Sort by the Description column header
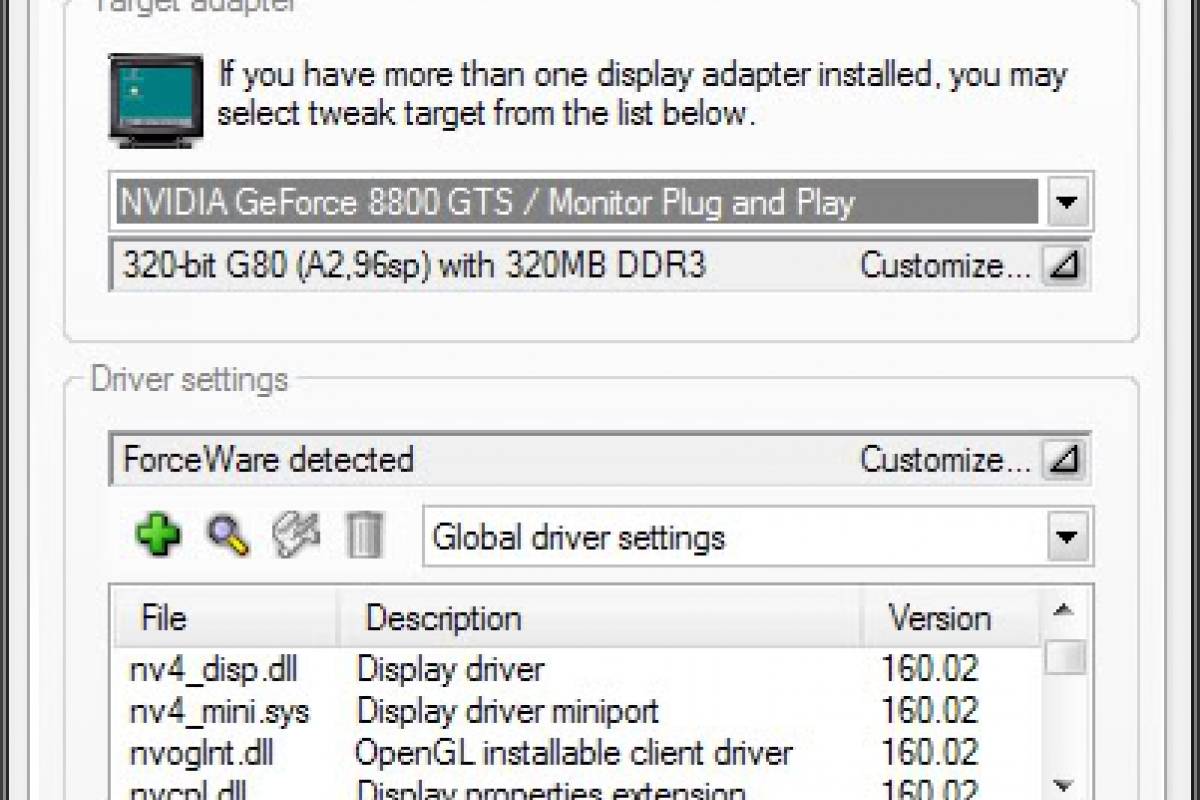Viewport: 1200px width, 800px height. [443, 618]
